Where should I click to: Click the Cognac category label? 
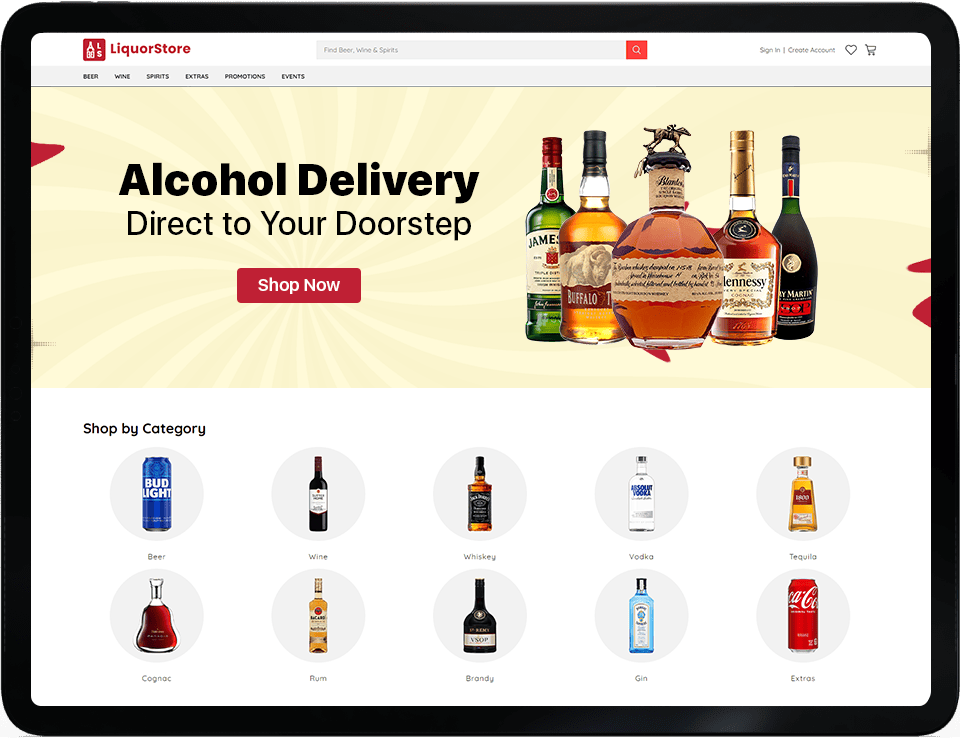tap(157, 679)
